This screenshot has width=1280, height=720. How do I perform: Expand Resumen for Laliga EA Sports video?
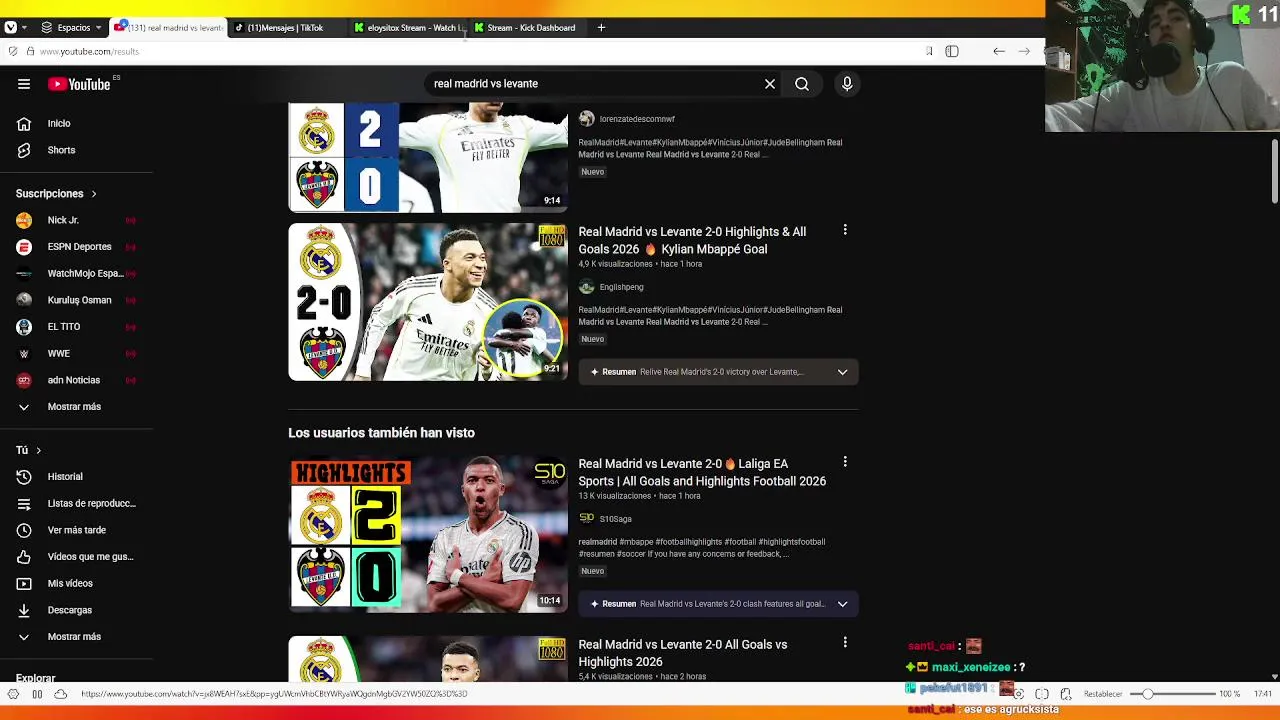[718, 604]
